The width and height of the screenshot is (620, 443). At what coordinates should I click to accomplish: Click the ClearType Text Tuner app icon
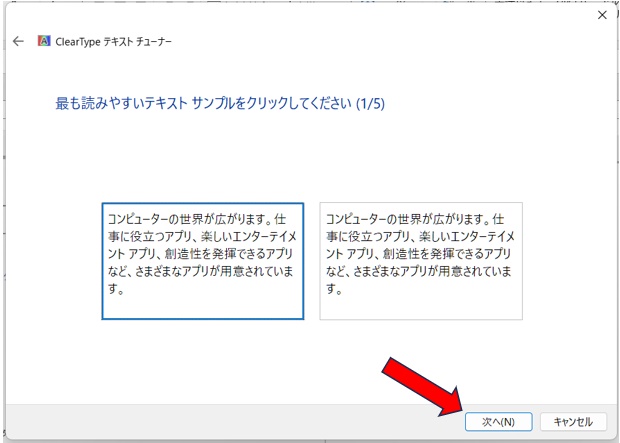[x=44, y=42]
